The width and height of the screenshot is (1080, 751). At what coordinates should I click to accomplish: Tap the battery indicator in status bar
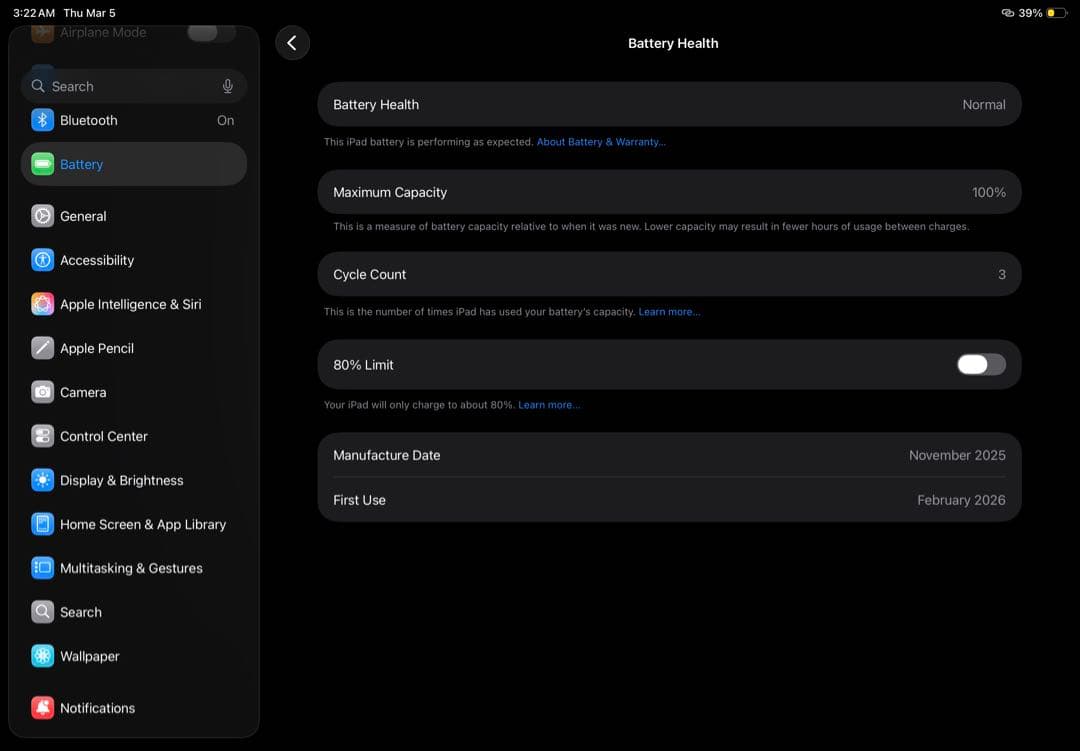(1057, 13)
